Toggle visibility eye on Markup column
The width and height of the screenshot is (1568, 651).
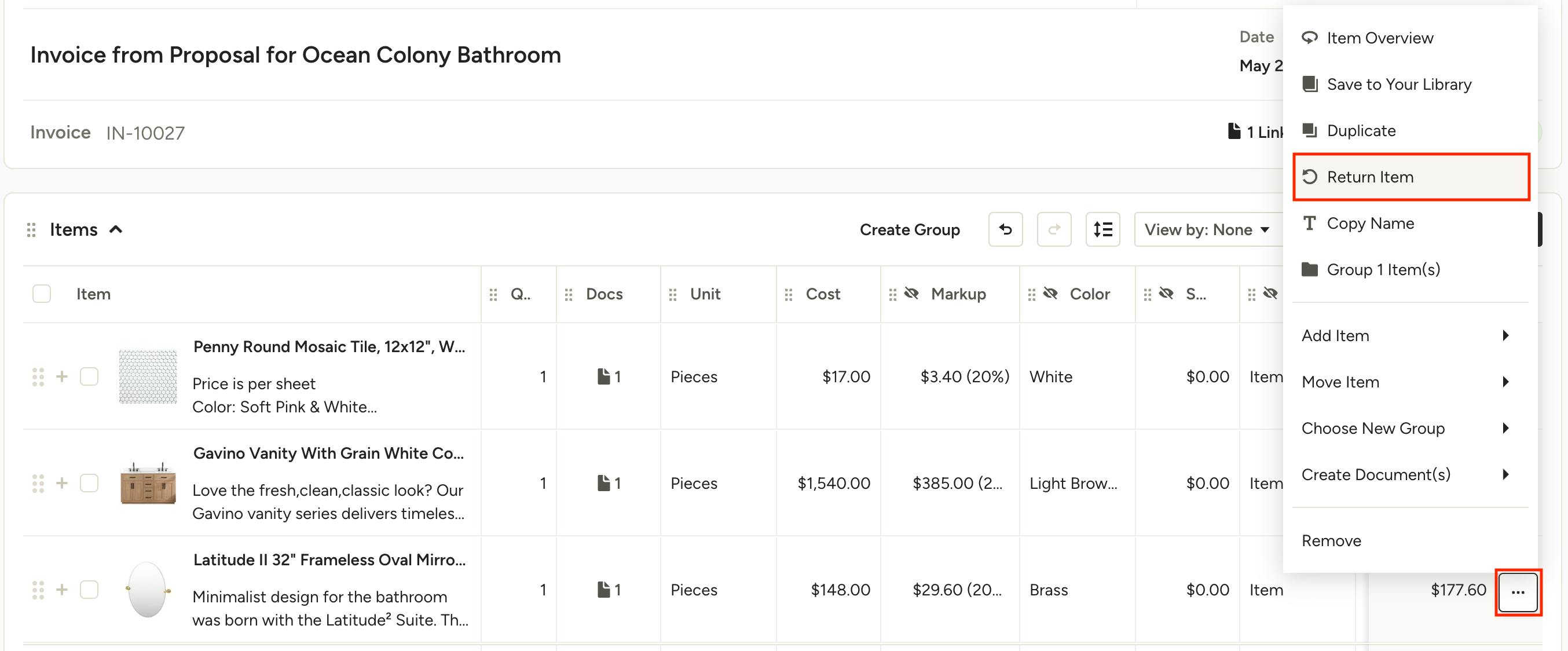[911, 294]
